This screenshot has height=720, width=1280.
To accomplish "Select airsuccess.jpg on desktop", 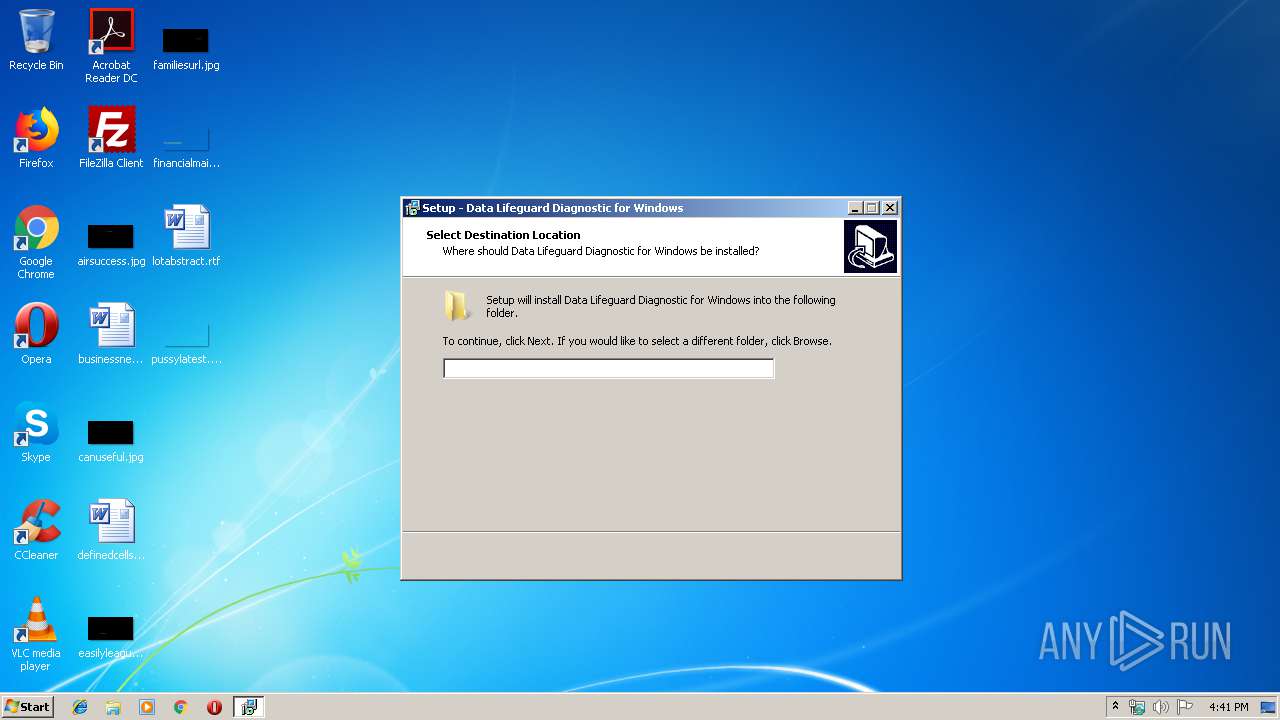I will coord(111,244).
